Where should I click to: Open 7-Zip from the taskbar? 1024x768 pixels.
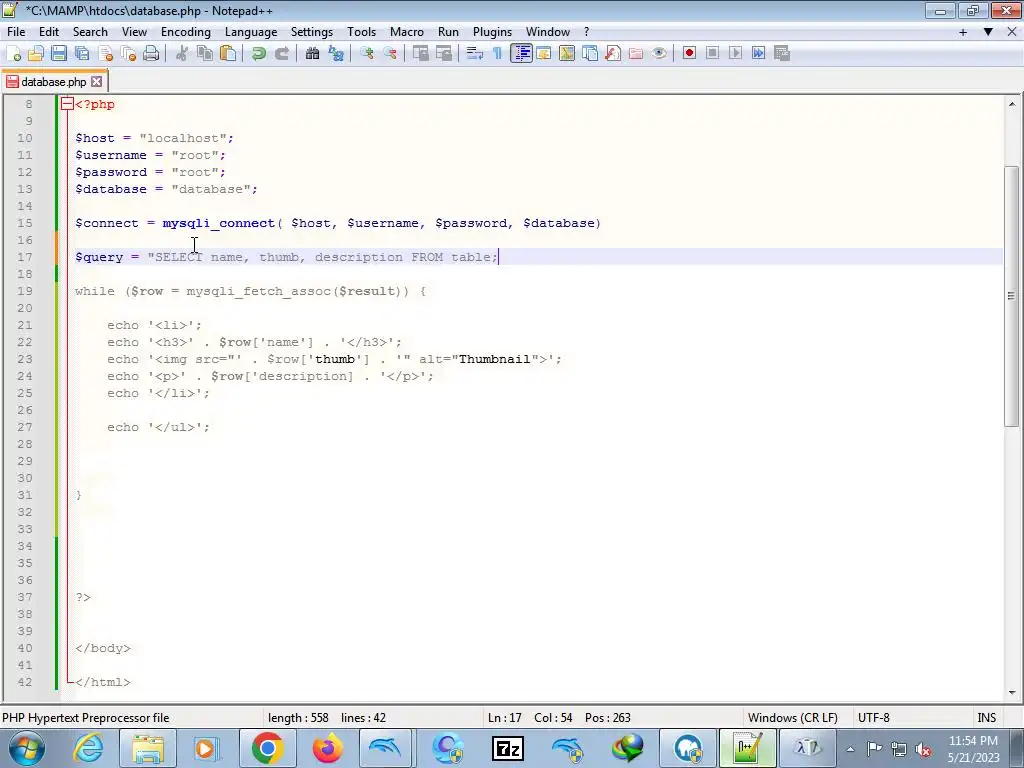tap(507, 748)
